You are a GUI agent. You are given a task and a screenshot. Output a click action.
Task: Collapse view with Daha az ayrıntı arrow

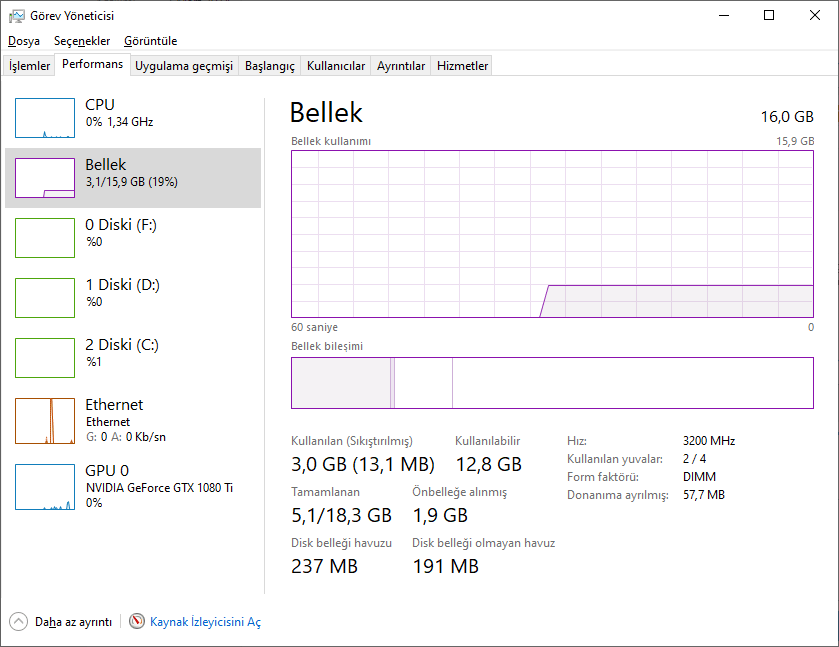[x=19, y=621]
